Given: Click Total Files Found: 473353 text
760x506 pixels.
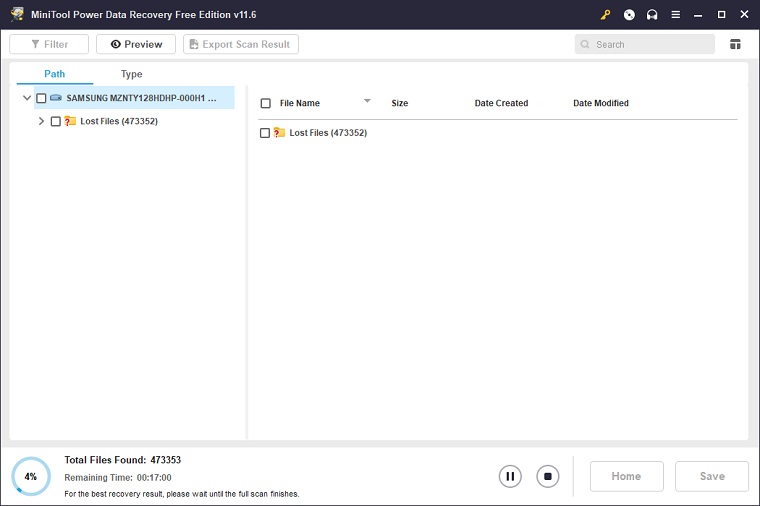Looking at the screenshot, I should click(123, 460).
